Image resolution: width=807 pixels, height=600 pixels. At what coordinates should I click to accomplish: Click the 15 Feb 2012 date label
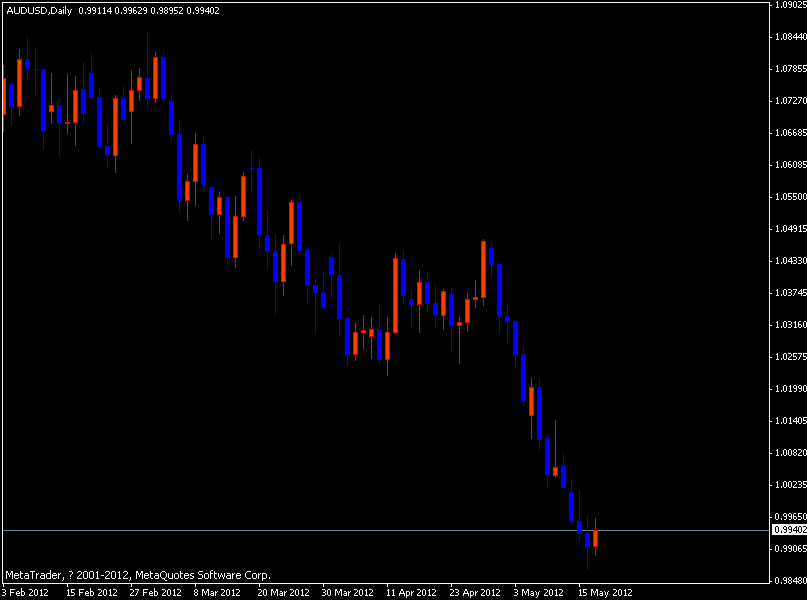click(92, 592)
